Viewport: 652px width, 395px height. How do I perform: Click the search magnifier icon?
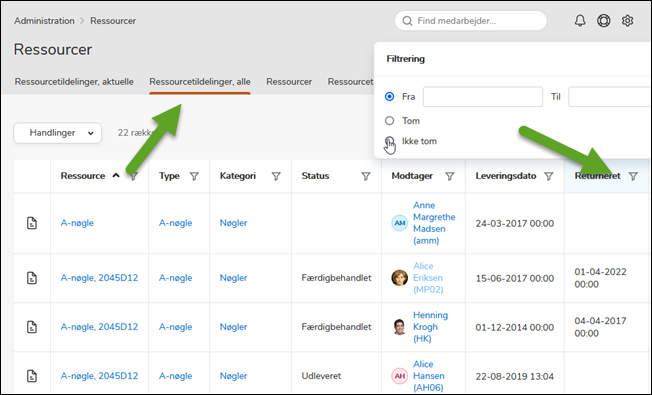click(x=408, y=21)
